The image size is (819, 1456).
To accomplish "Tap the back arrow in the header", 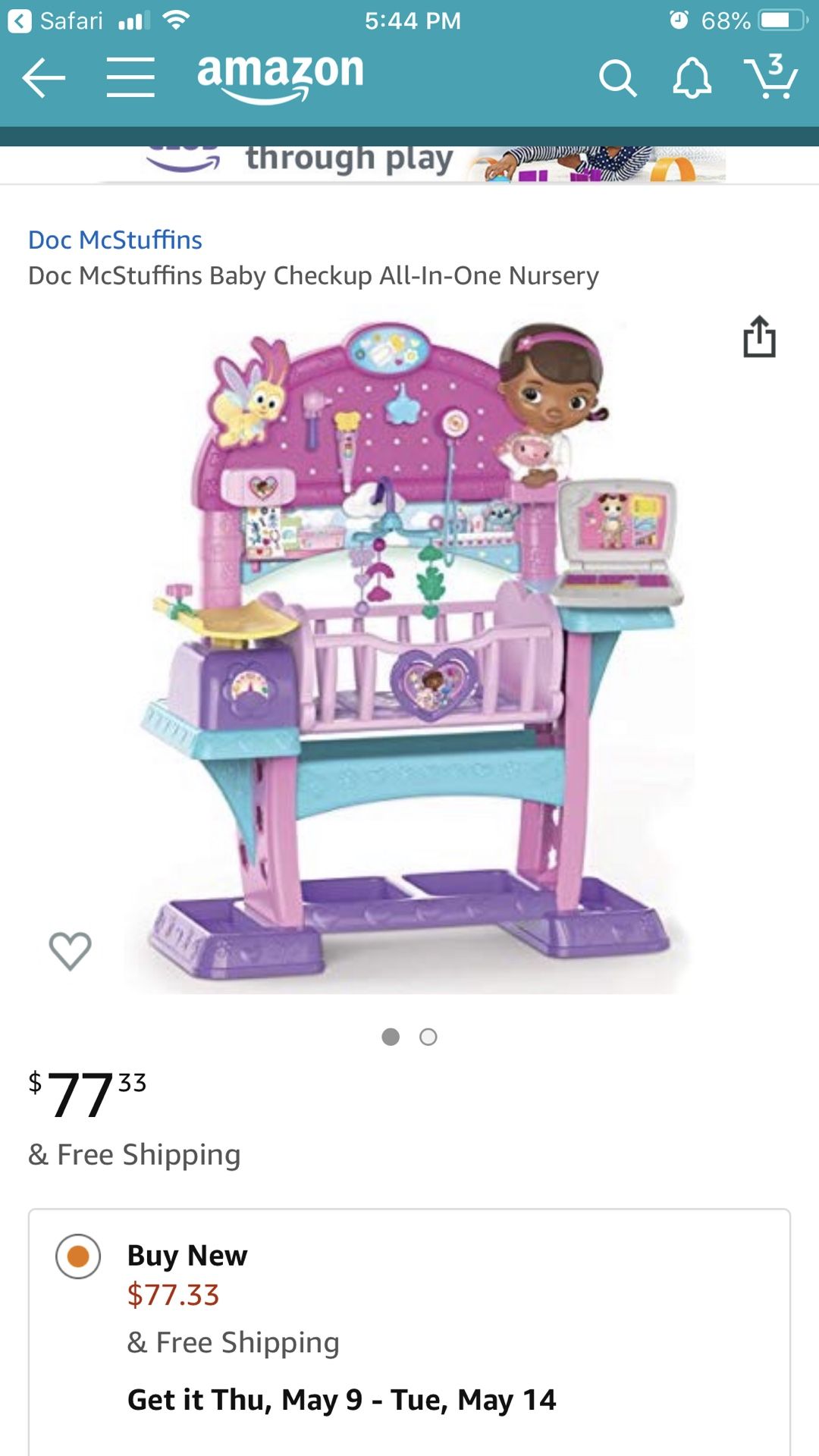I will click(43, 77).
